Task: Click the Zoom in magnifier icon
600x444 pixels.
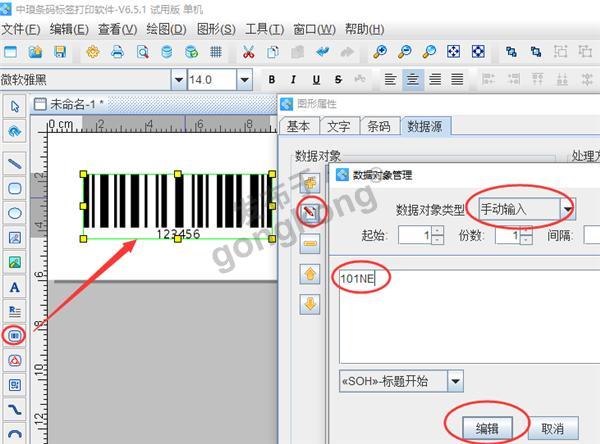Action: coord(380,51)
